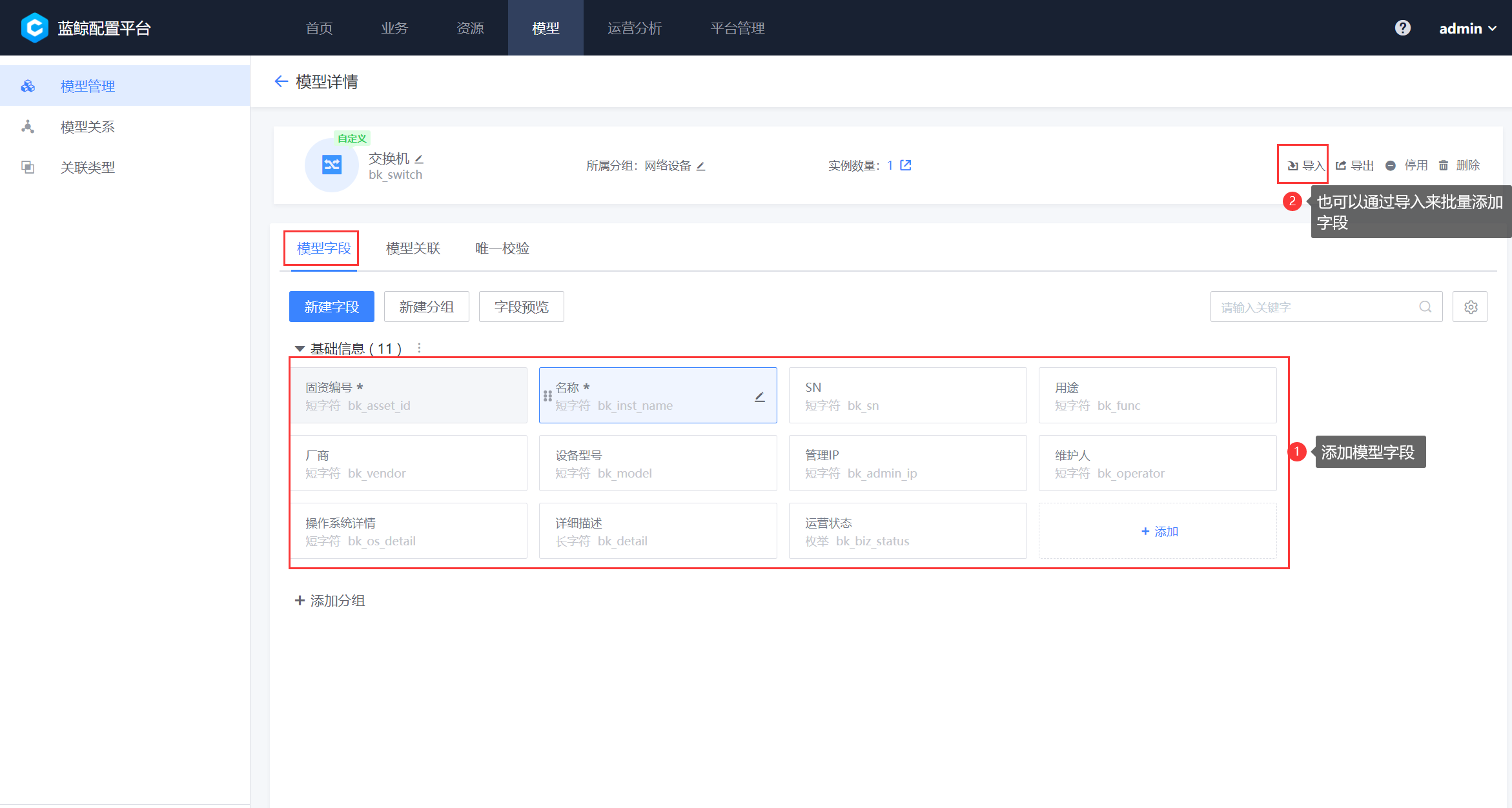Open the 平台管理 menu
Image resolution: width=1512 pixels, height=808 pixels.
pos(737,28)
